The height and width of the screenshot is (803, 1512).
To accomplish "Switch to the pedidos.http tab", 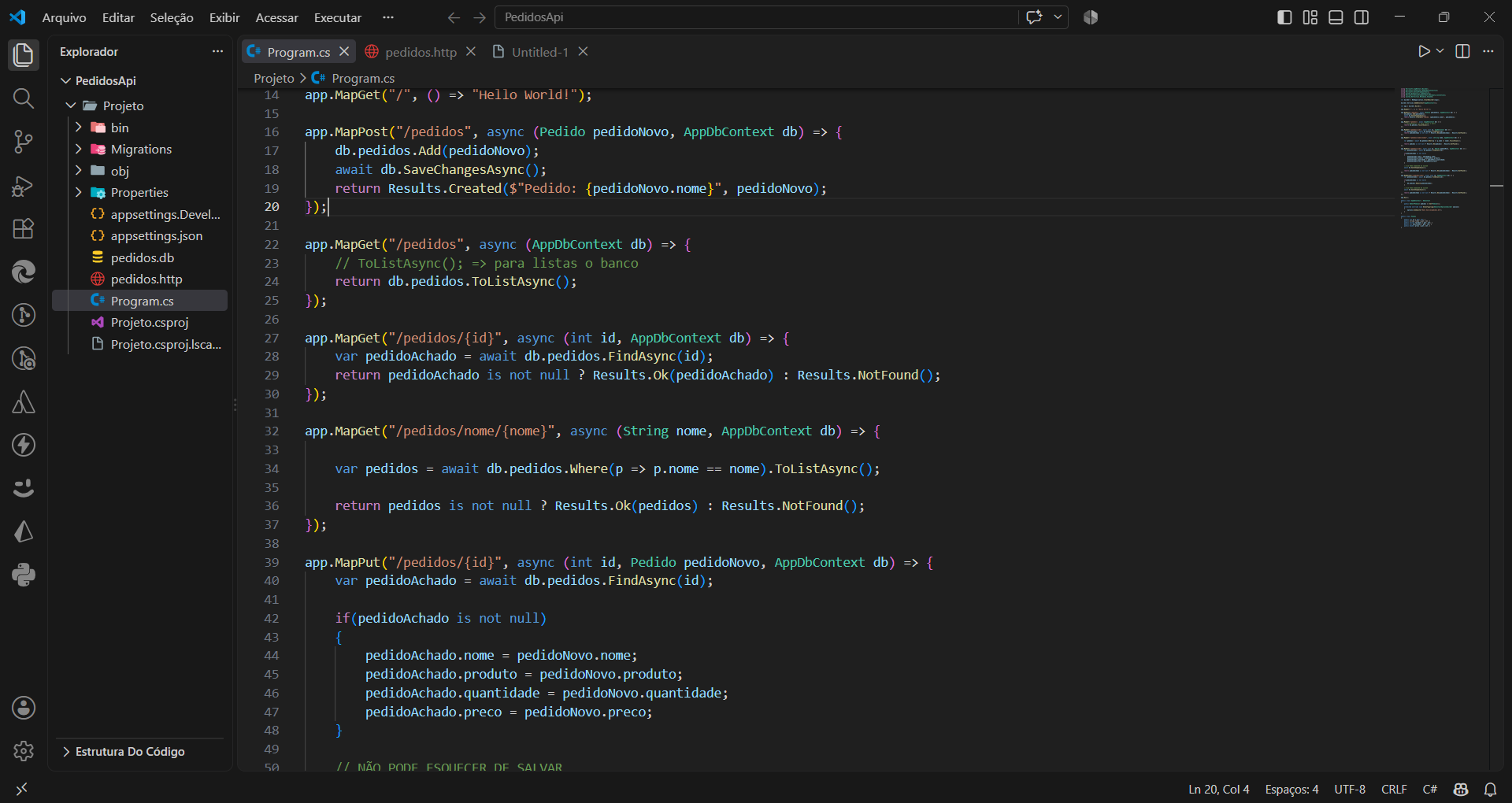I will 421,52.
